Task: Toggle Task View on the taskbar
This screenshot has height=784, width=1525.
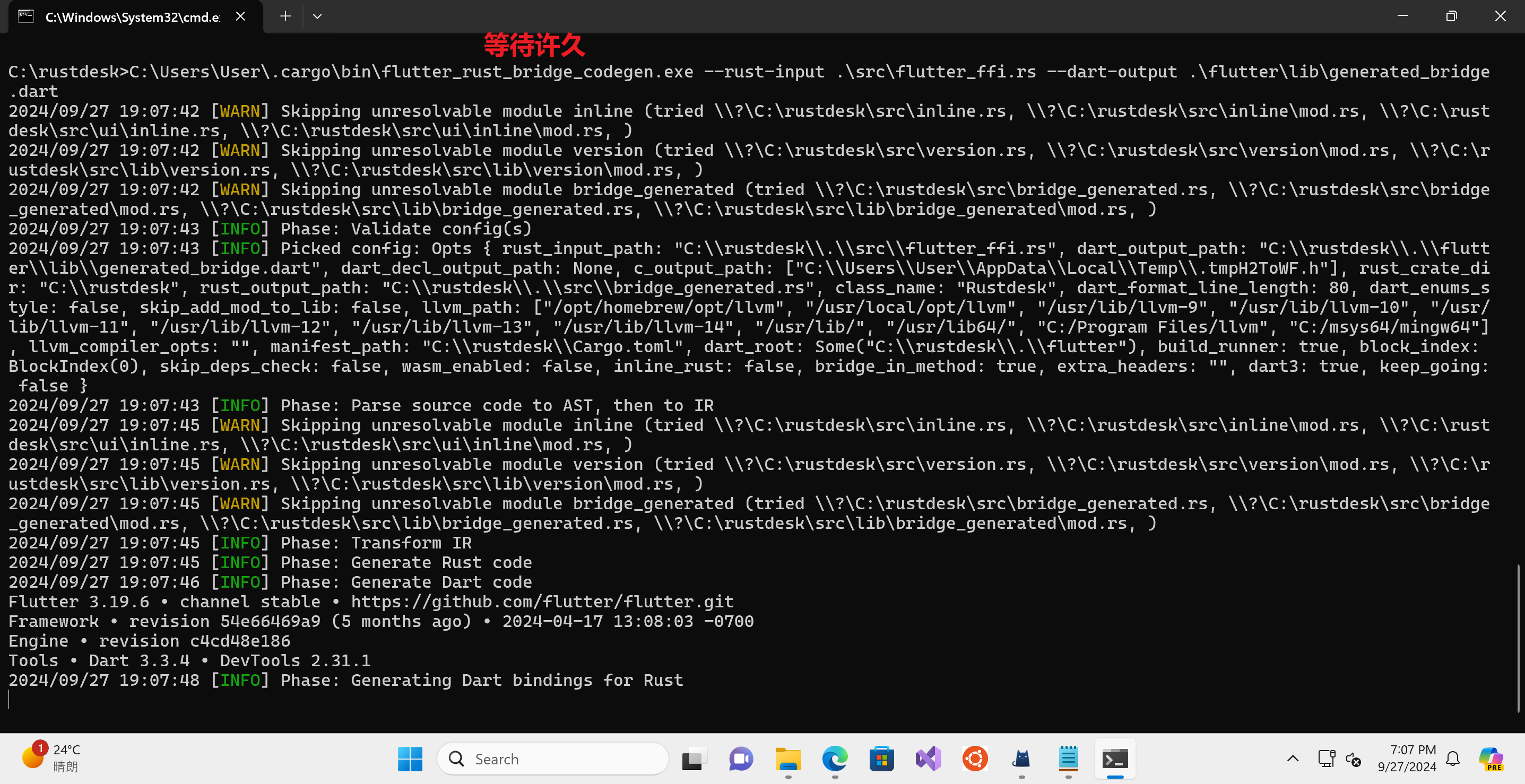Action: click(694, 759)
